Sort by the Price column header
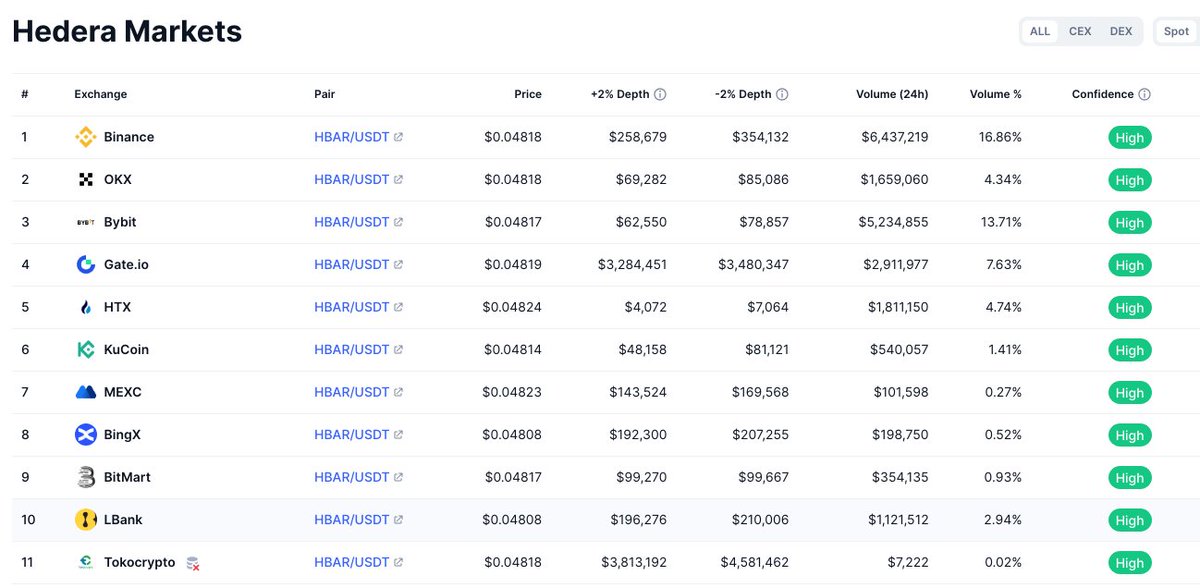Viewport: 1200px width, 588px height. (x=528, y=95)
